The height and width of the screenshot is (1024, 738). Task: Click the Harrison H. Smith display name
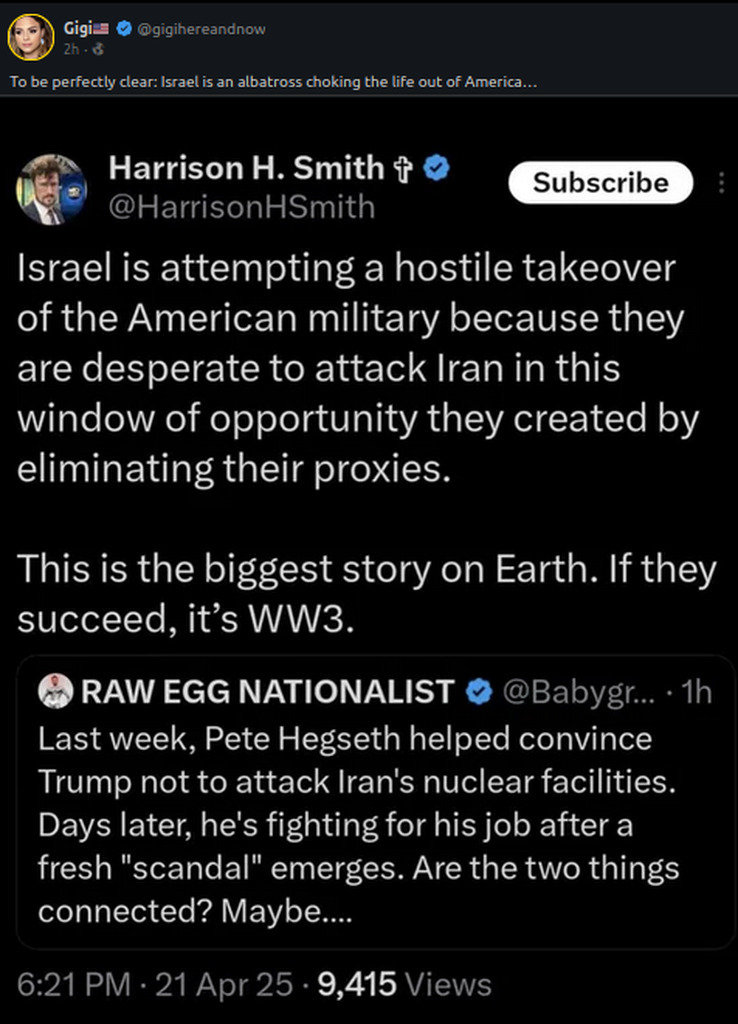pyautogui.click(x=245, y=170)
